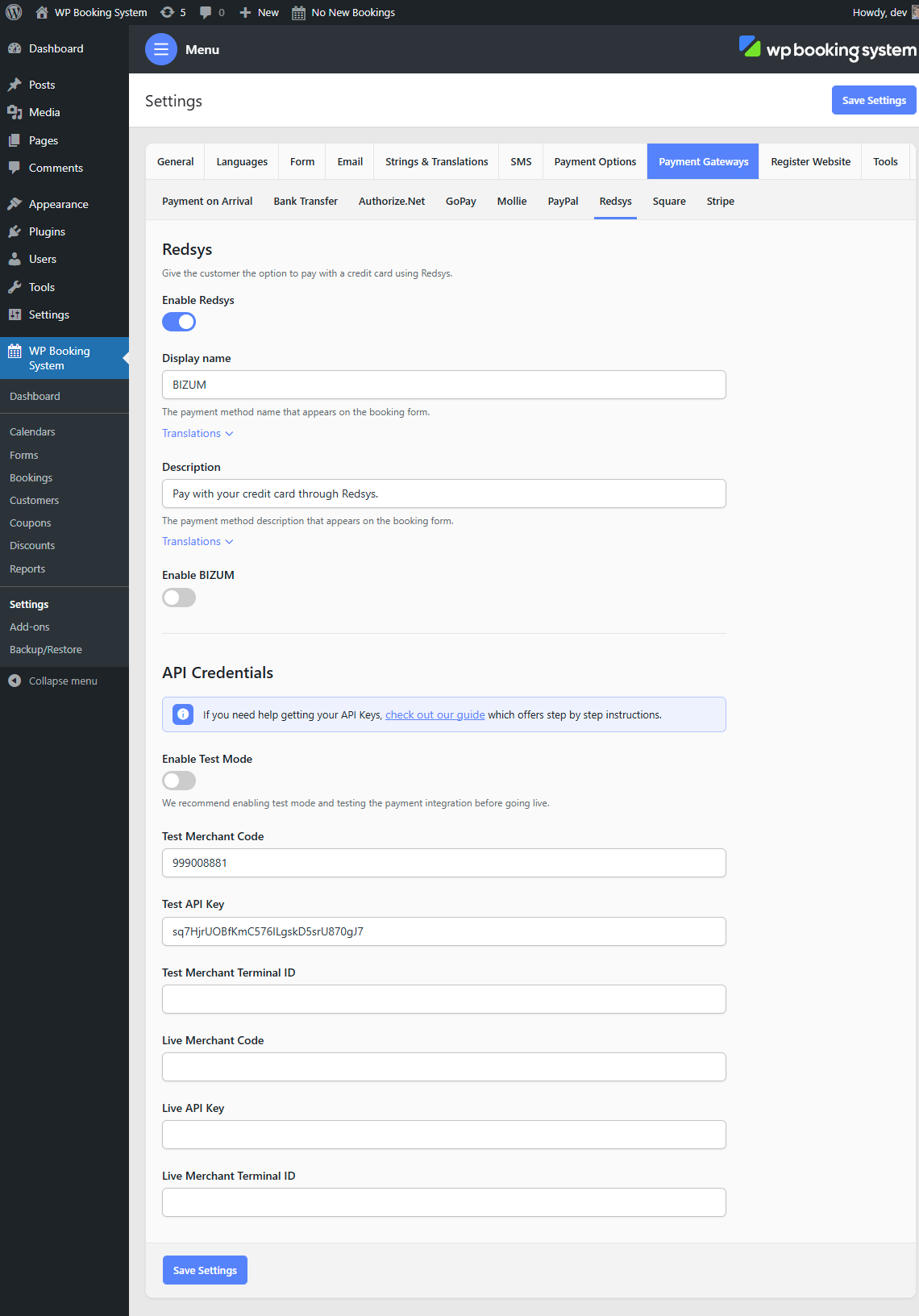Image resolution: width=919 pixels, height=1316 pixels.
Task: Open comments bubble icon in admin bar
Action: point(206,12)
